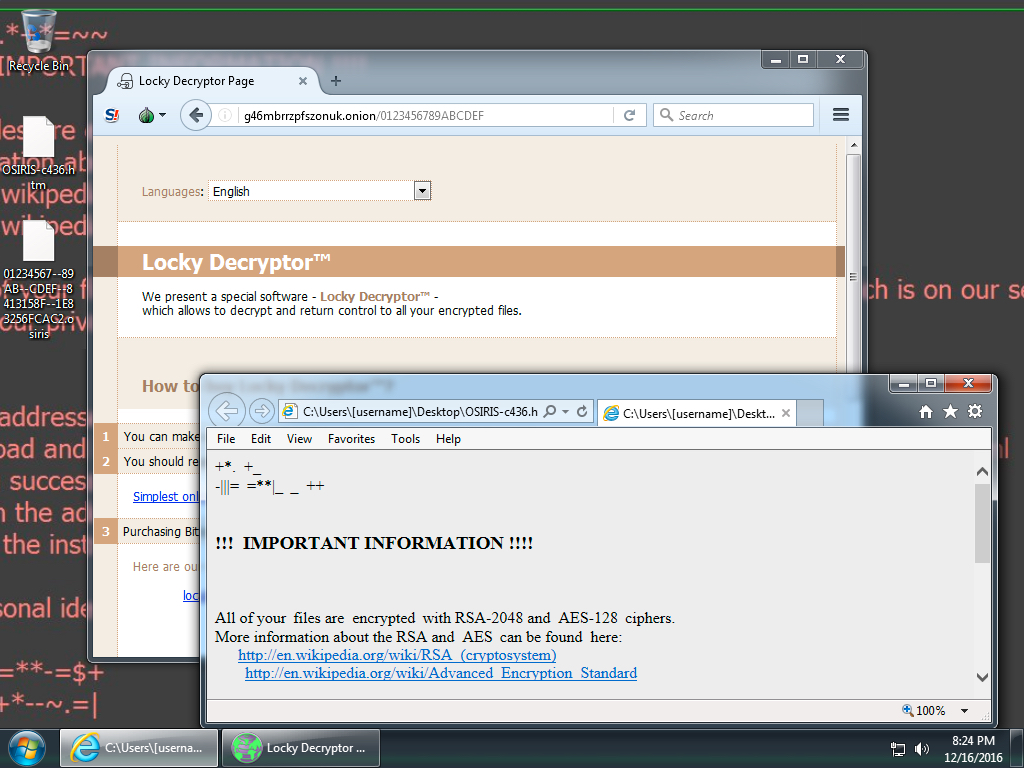Click the IE zoom level 100% button
This screenshot has width=1024, height=768.
pos(923,711)
